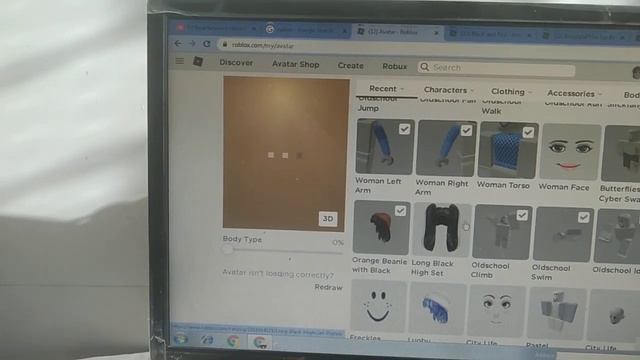This screenshot has width=640, height=360.
Task: Open first Chrome taskbar icon
Action: click(233, 341)
